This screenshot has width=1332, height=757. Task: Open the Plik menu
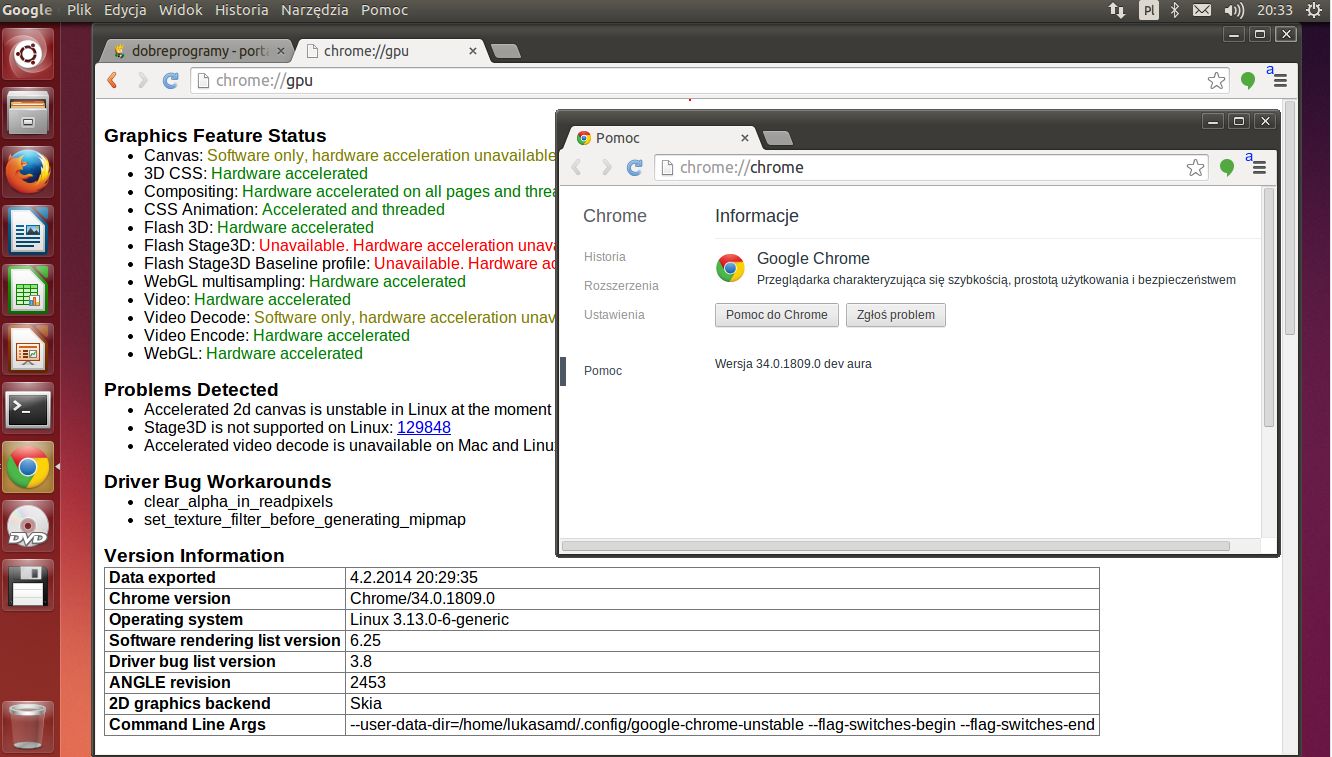pos(79,10)
